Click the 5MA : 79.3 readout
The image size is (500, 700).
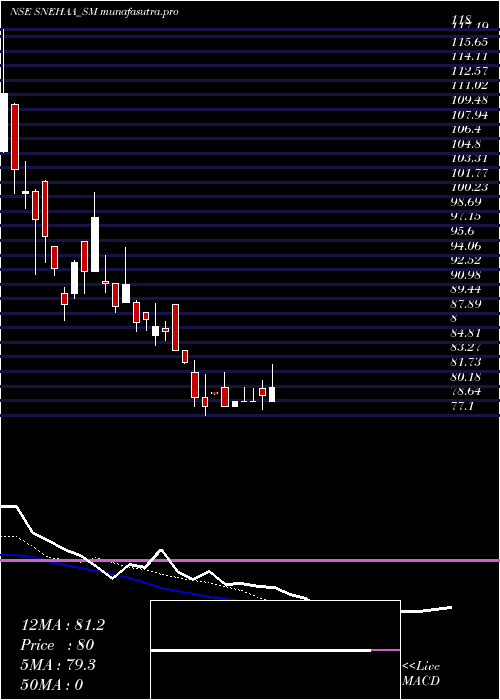58,665
